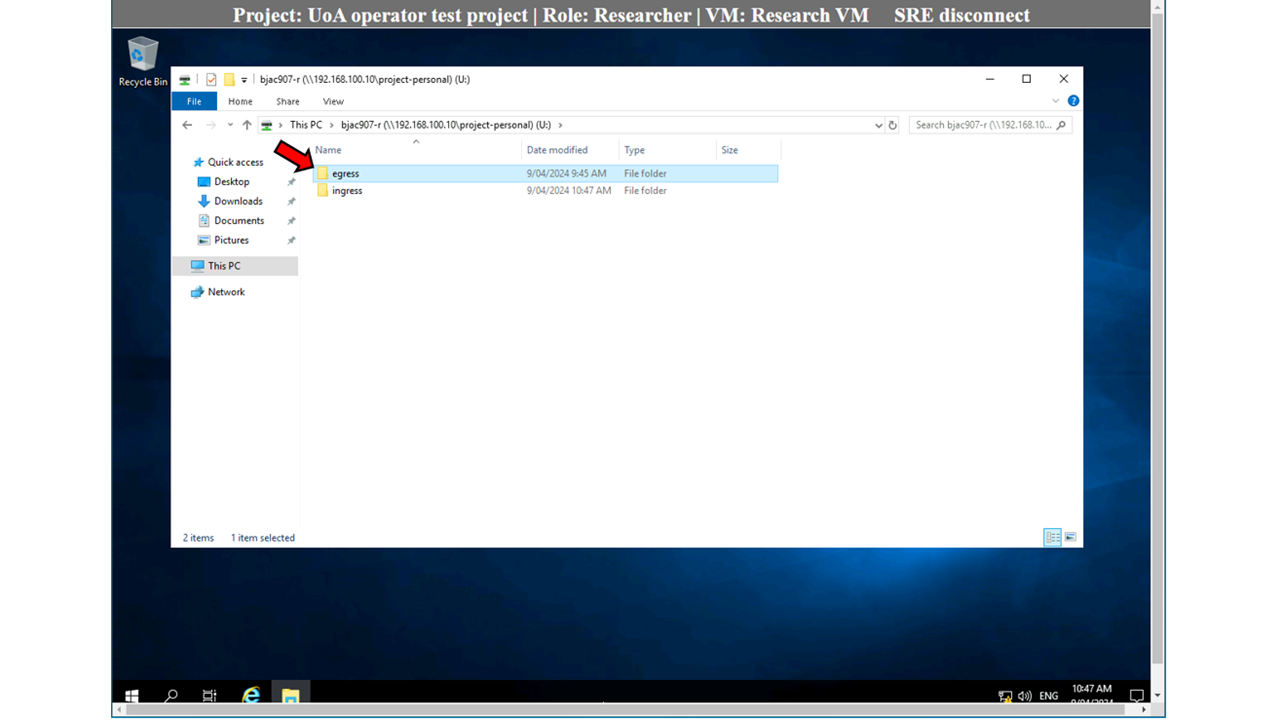The image size is (1280, 720).
Task: Open the View ribbon tab
Action: coord(333,101)
